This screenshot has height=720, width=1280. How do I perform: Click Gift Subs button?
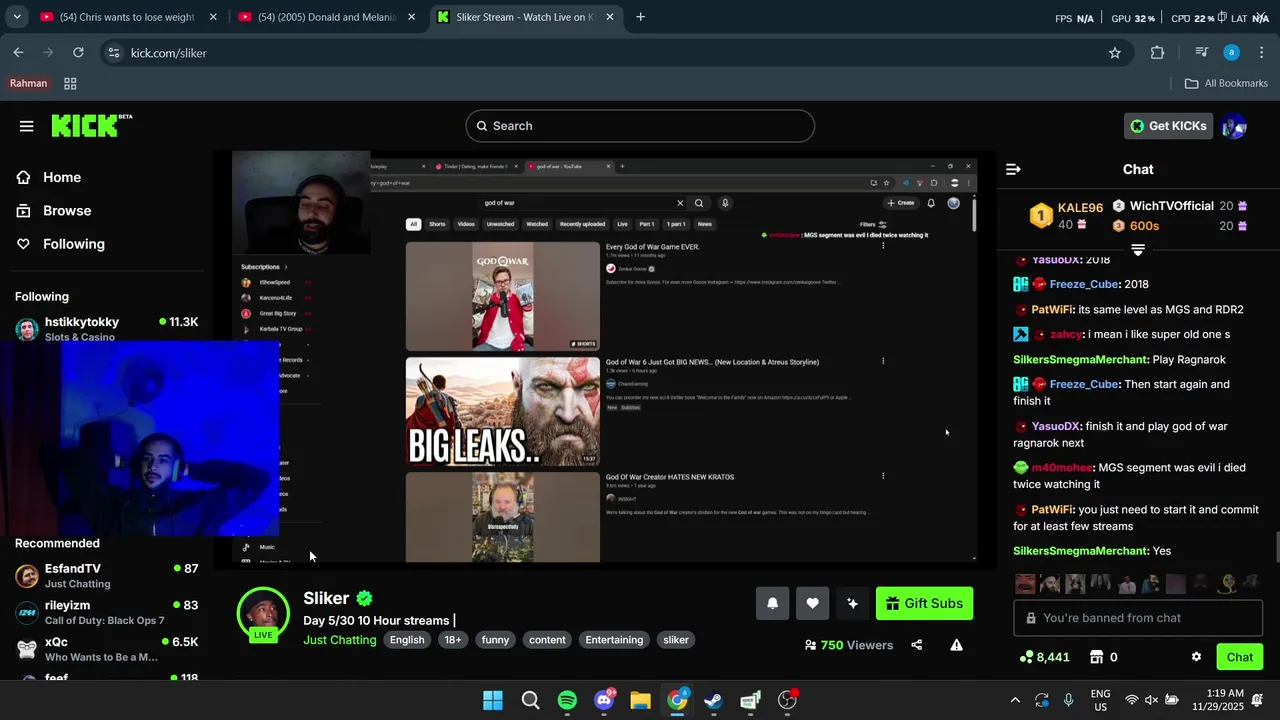point(924,603)
